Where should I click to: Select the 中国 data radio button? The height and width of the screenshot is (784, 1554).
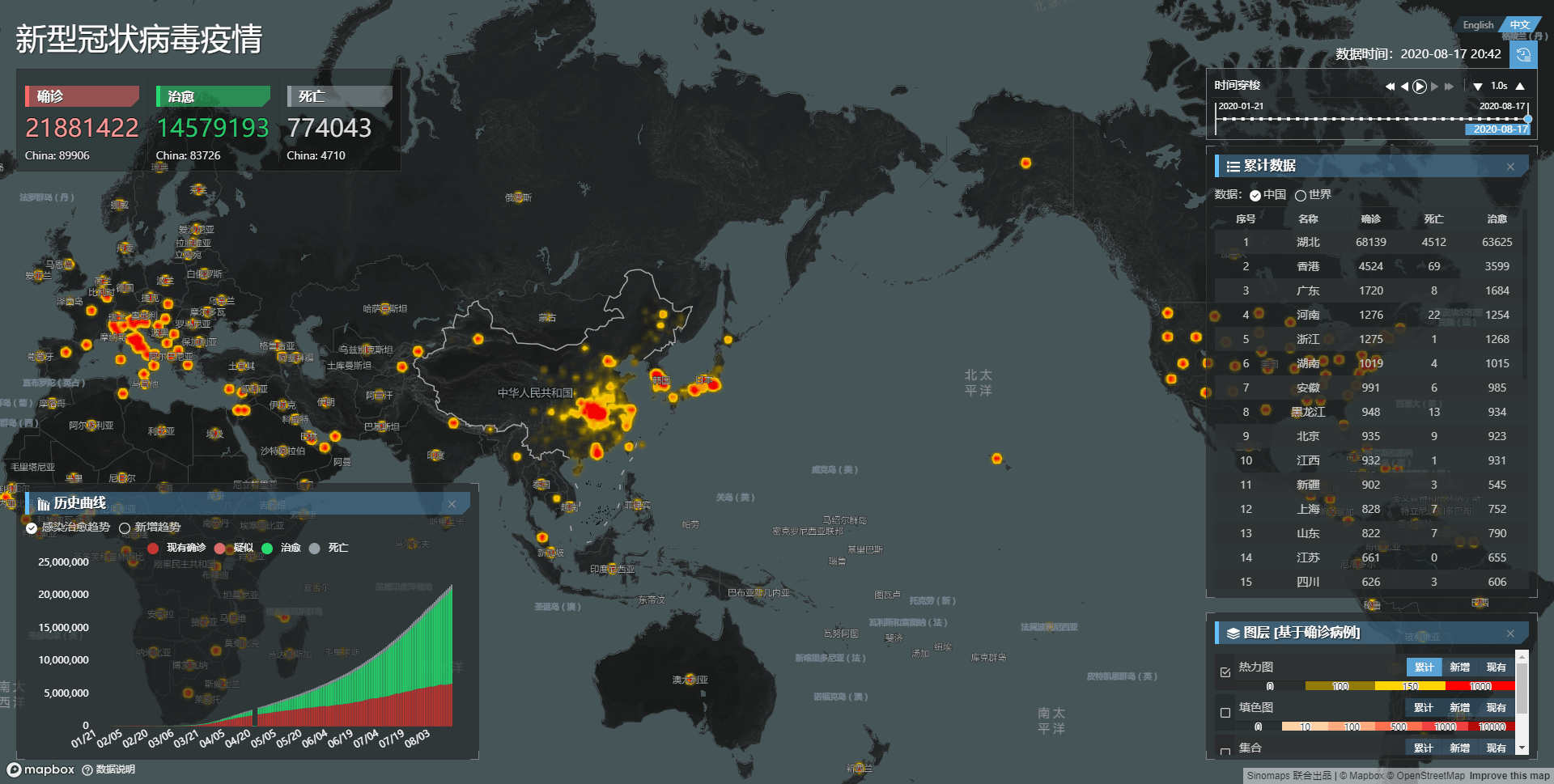1255,195
